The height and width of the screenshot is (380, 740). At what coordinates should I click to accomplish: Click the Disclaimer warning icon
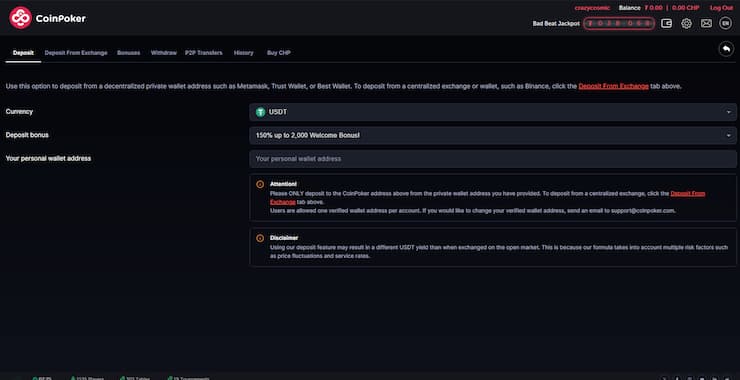pyautogui.click(x=260, y=238)
